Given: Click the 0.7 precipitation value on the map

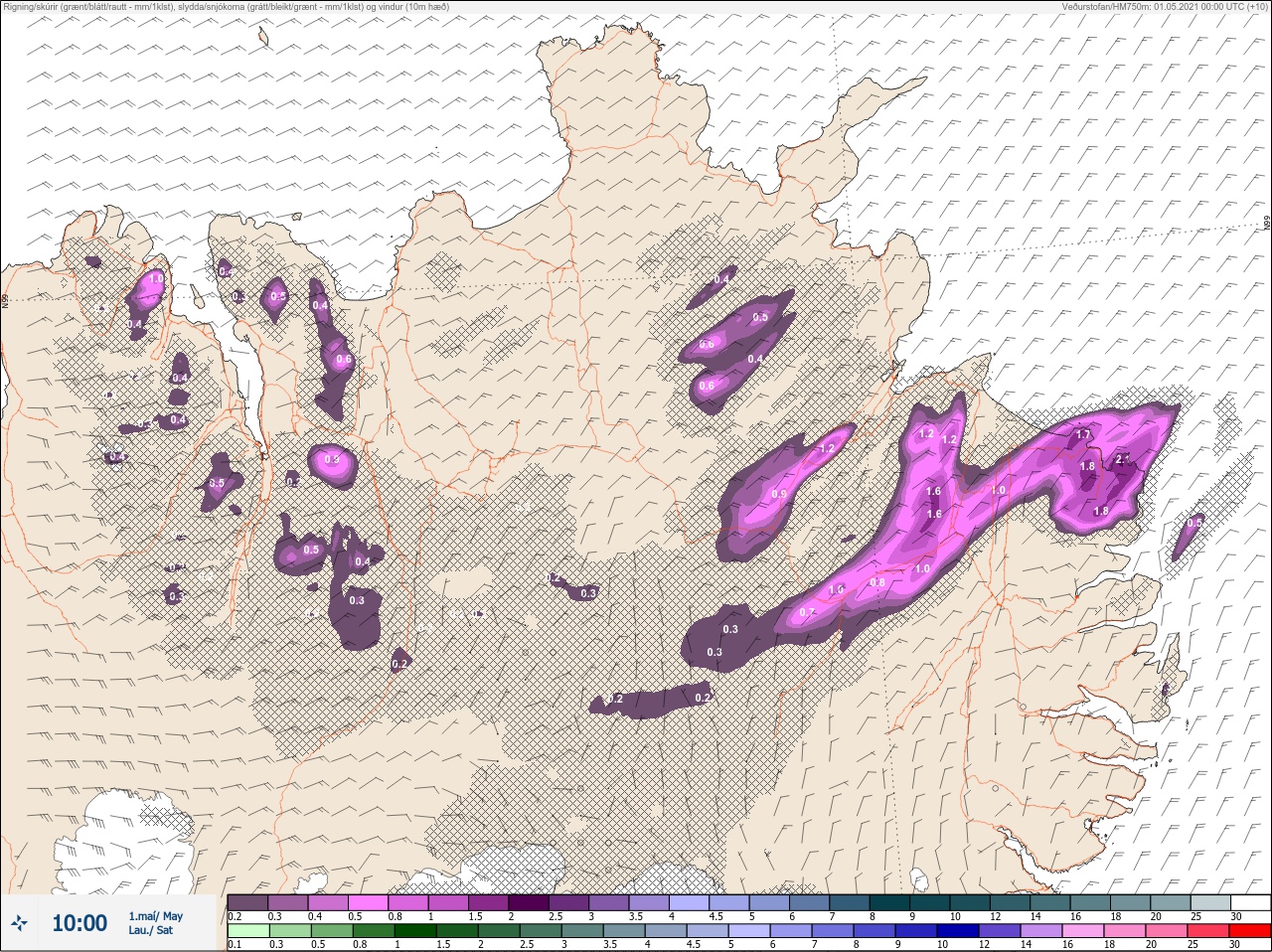Looking at the screenshot, I should point(807,612).
